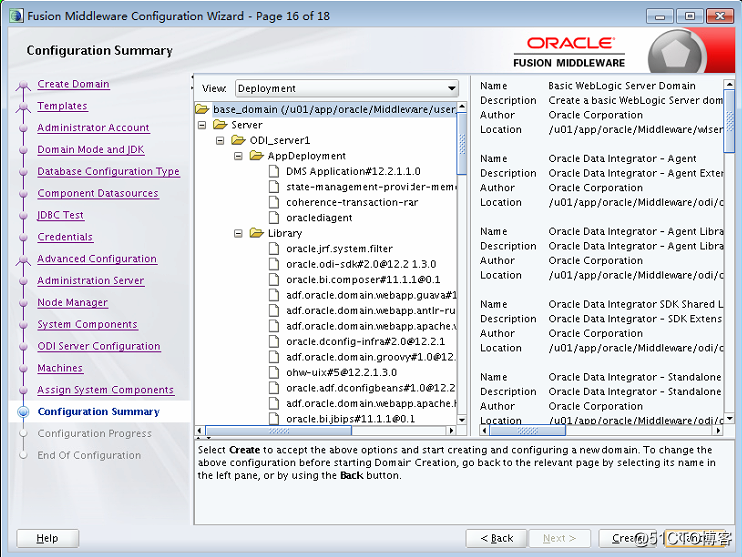Go to the Create Domain step
This screenshot has width=742, height=557.
(x=73, y=84)
